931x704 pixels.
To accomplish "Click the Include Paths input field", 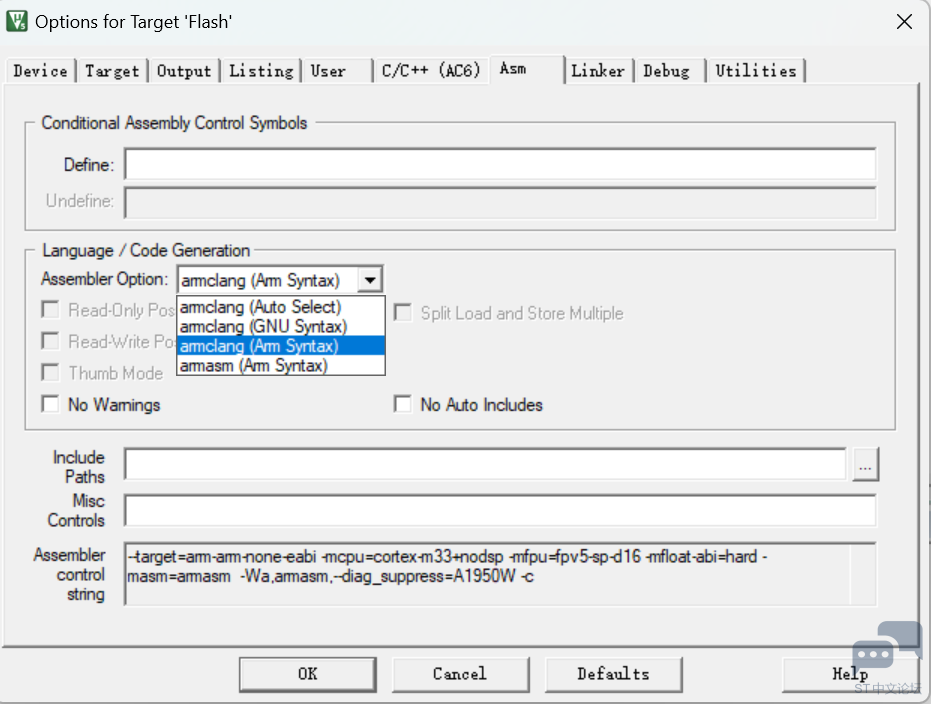I will click(x=485, y=464).
